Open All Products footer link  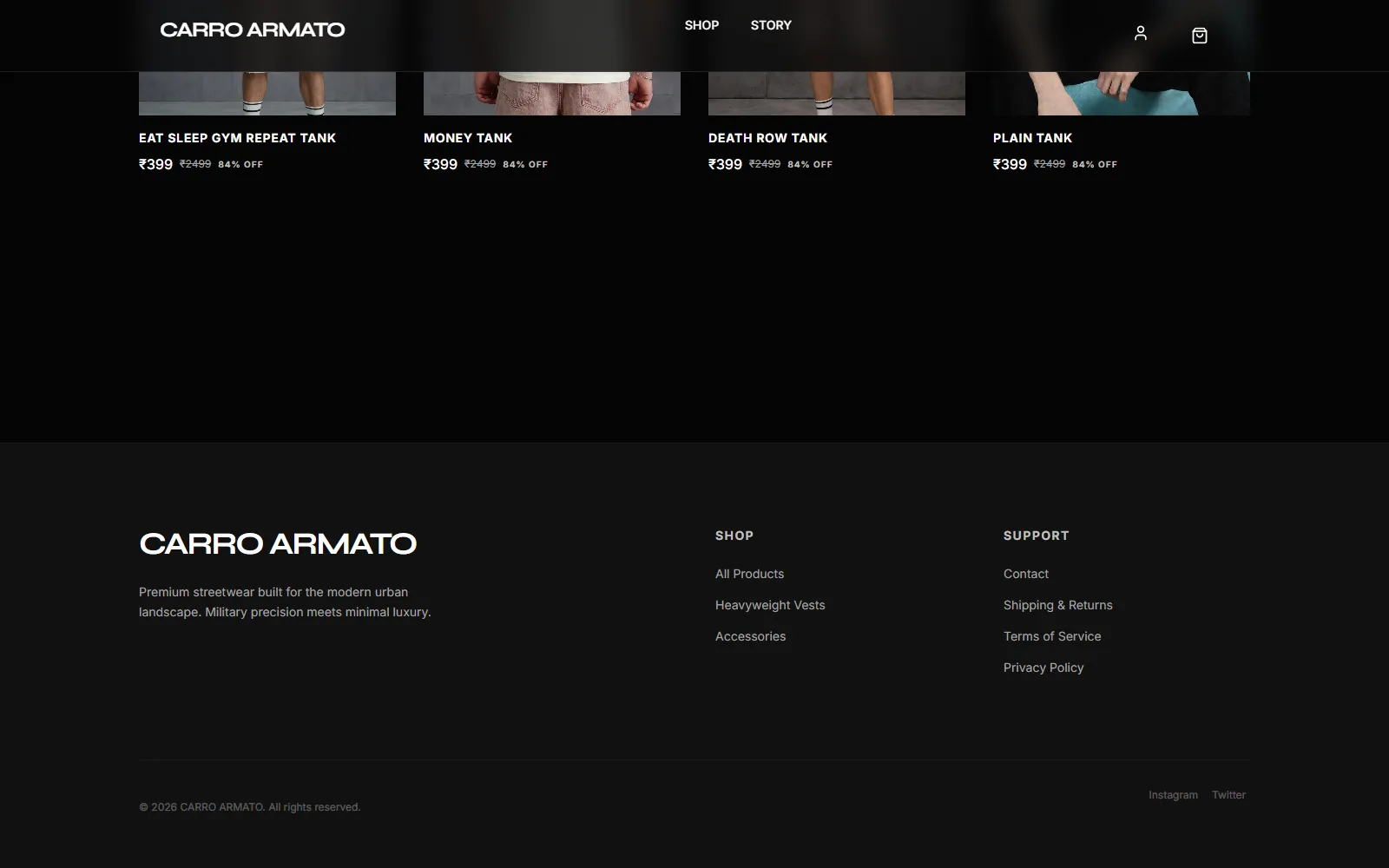tap(749, 574)
